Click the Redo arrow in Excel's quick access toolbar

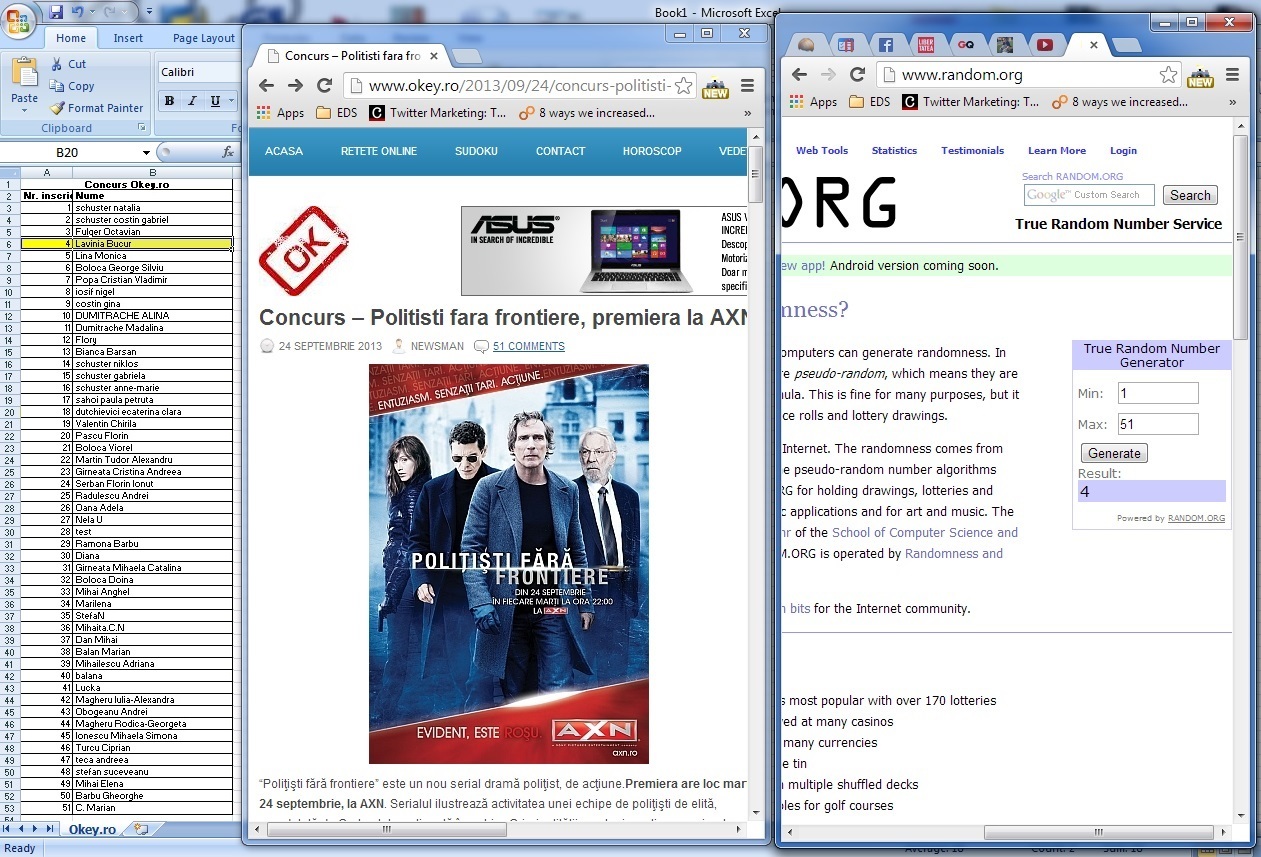point(111,13)
